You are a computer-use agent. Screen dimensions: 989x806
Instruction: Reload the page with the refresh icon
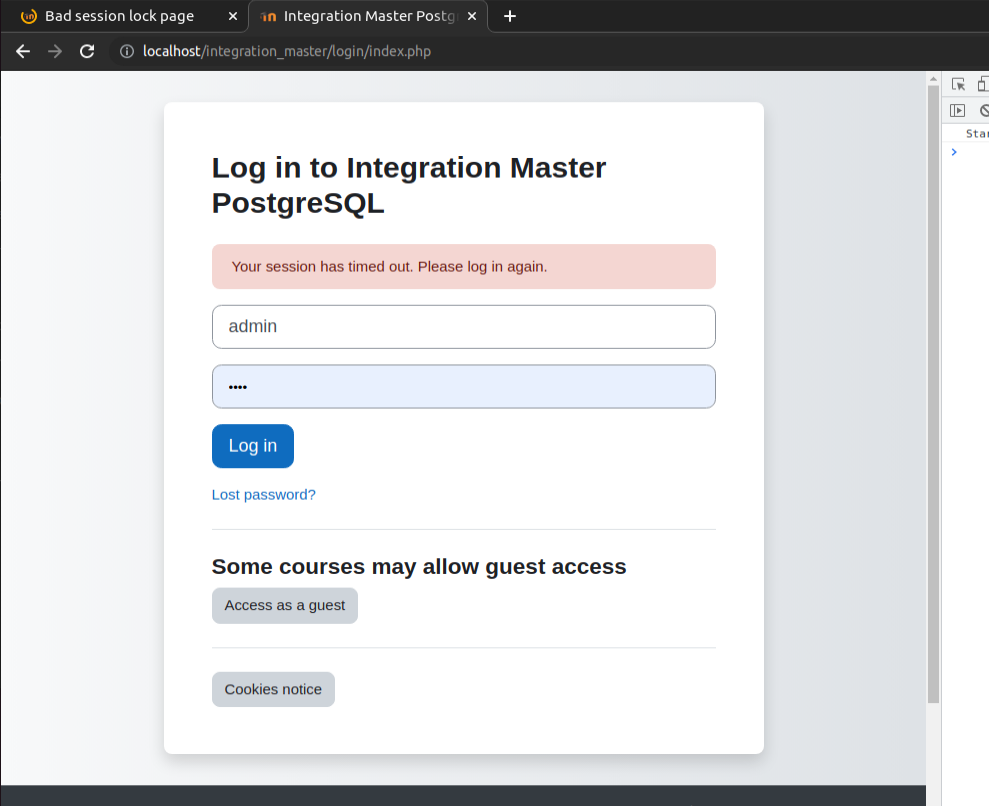(x=87, y=51)
